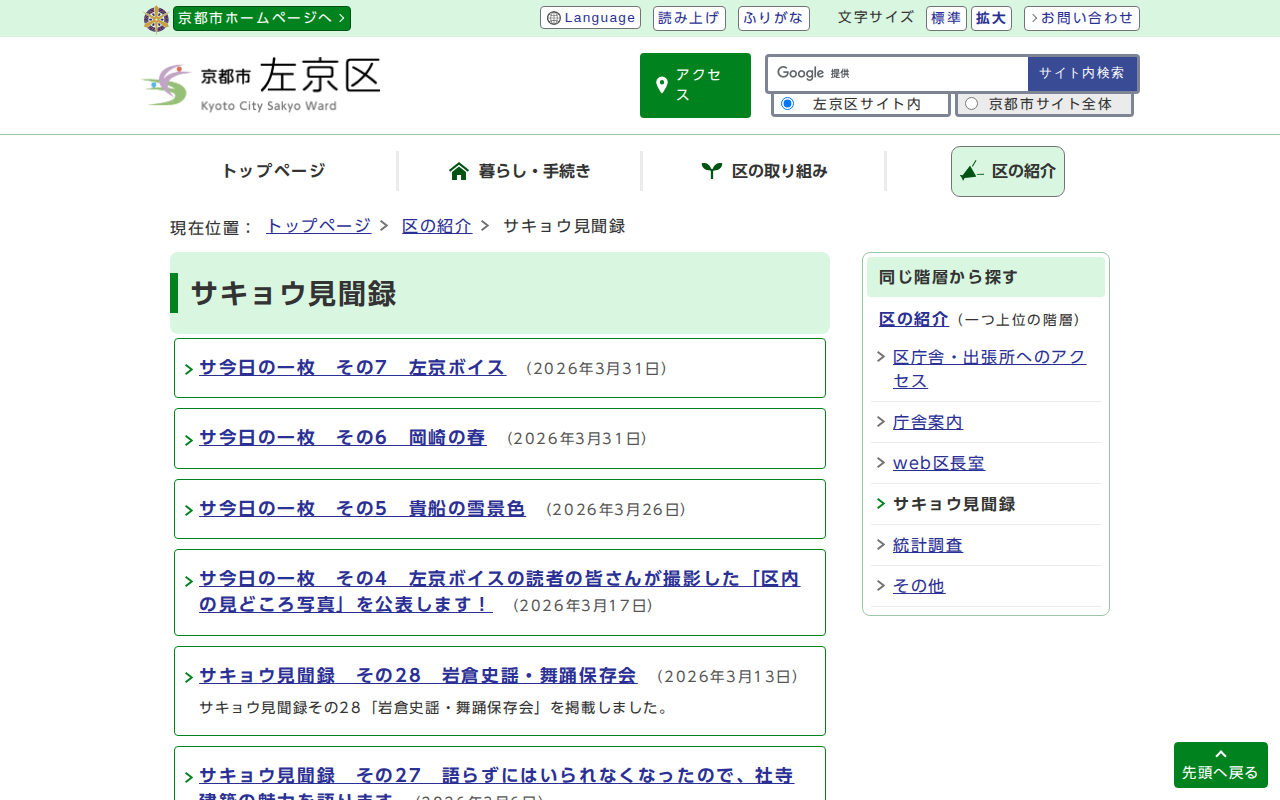Click the up arrow 先頭へ戻る button
1280x800 pixels.
pos(1220,765)
